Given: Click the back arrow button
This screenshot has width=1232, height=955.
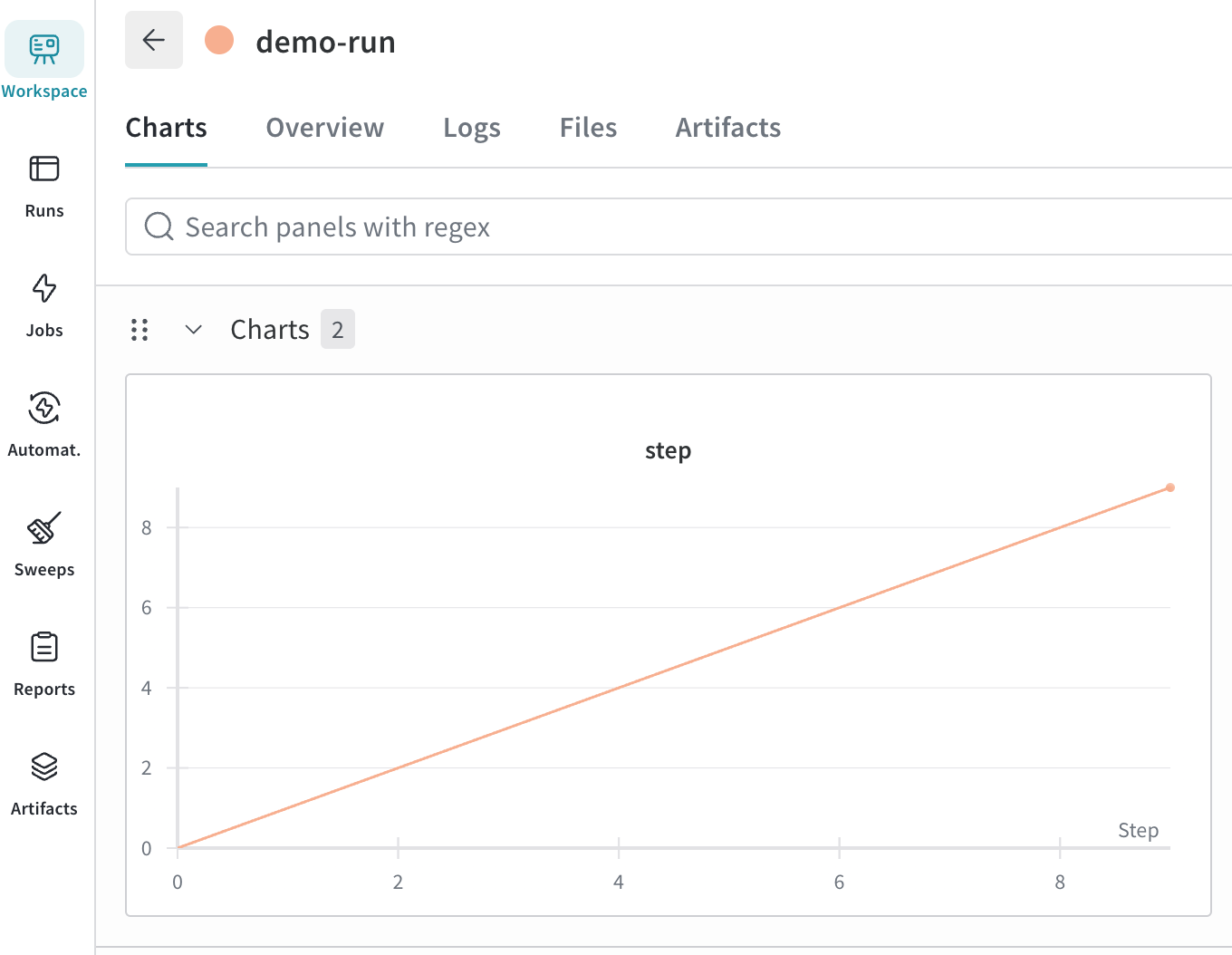Looking at the screenshot, I should coord(154,40).
